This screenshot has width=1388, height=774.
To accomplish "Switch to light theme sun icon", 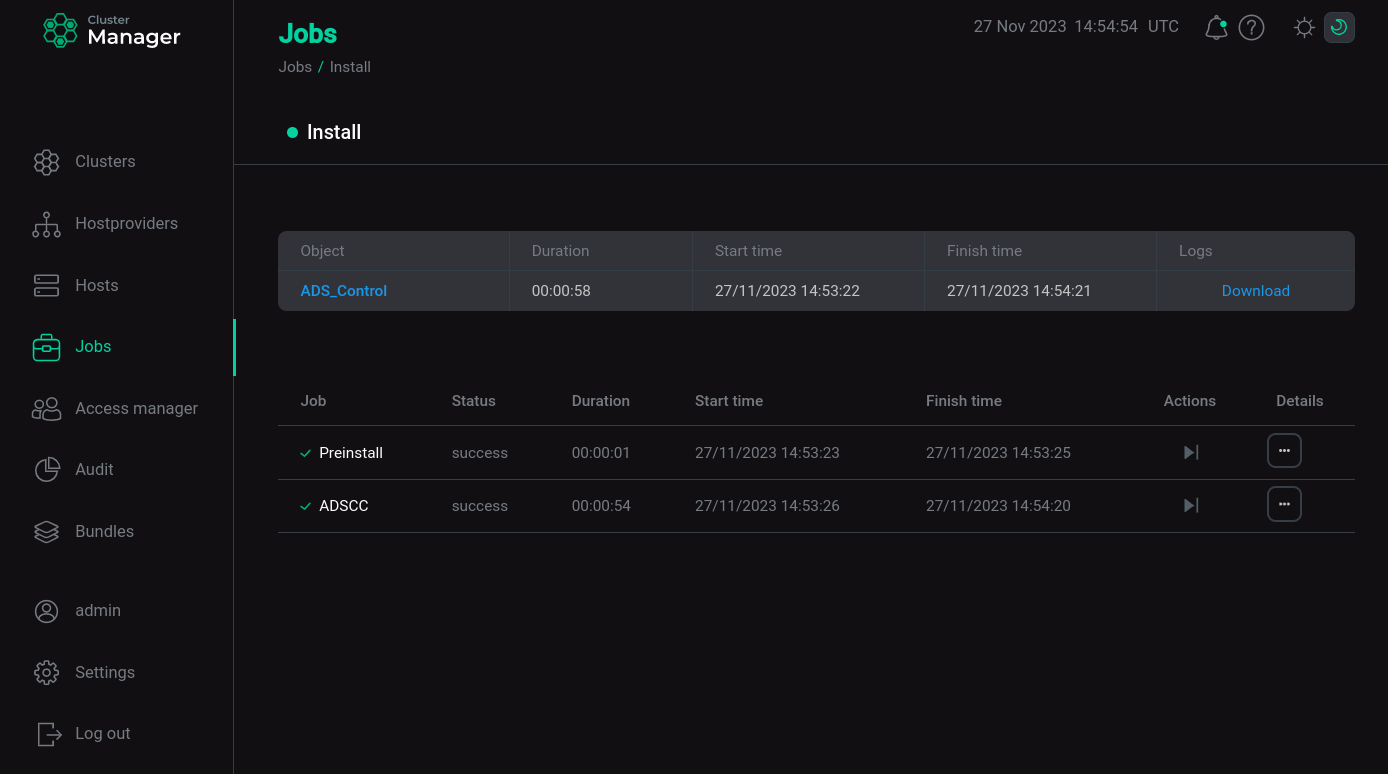I will pyautogui.click(x=1304, y=28).
